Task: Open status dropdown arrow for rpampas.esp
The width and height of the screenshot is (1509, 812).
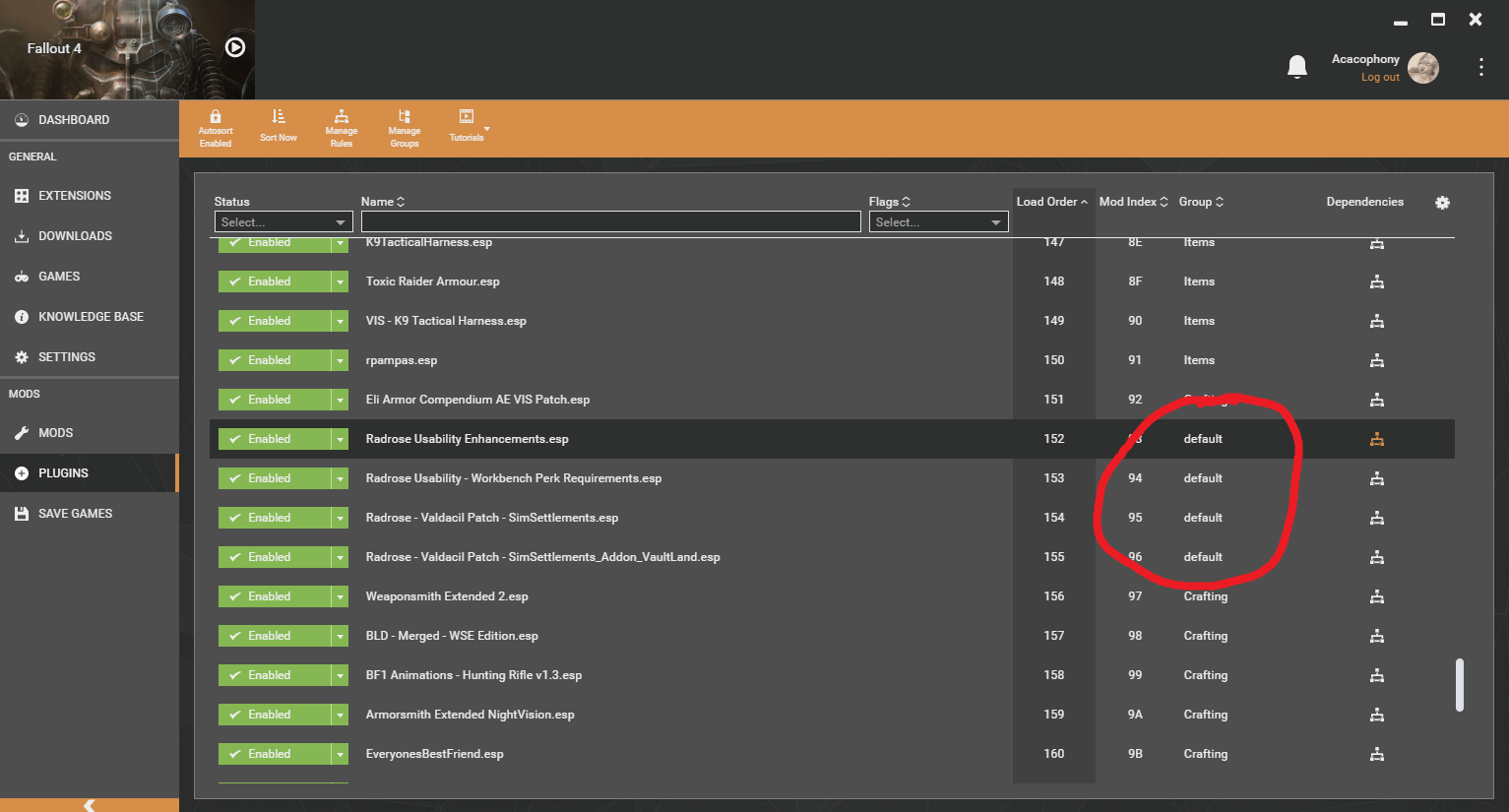Action: pos(340,360)
